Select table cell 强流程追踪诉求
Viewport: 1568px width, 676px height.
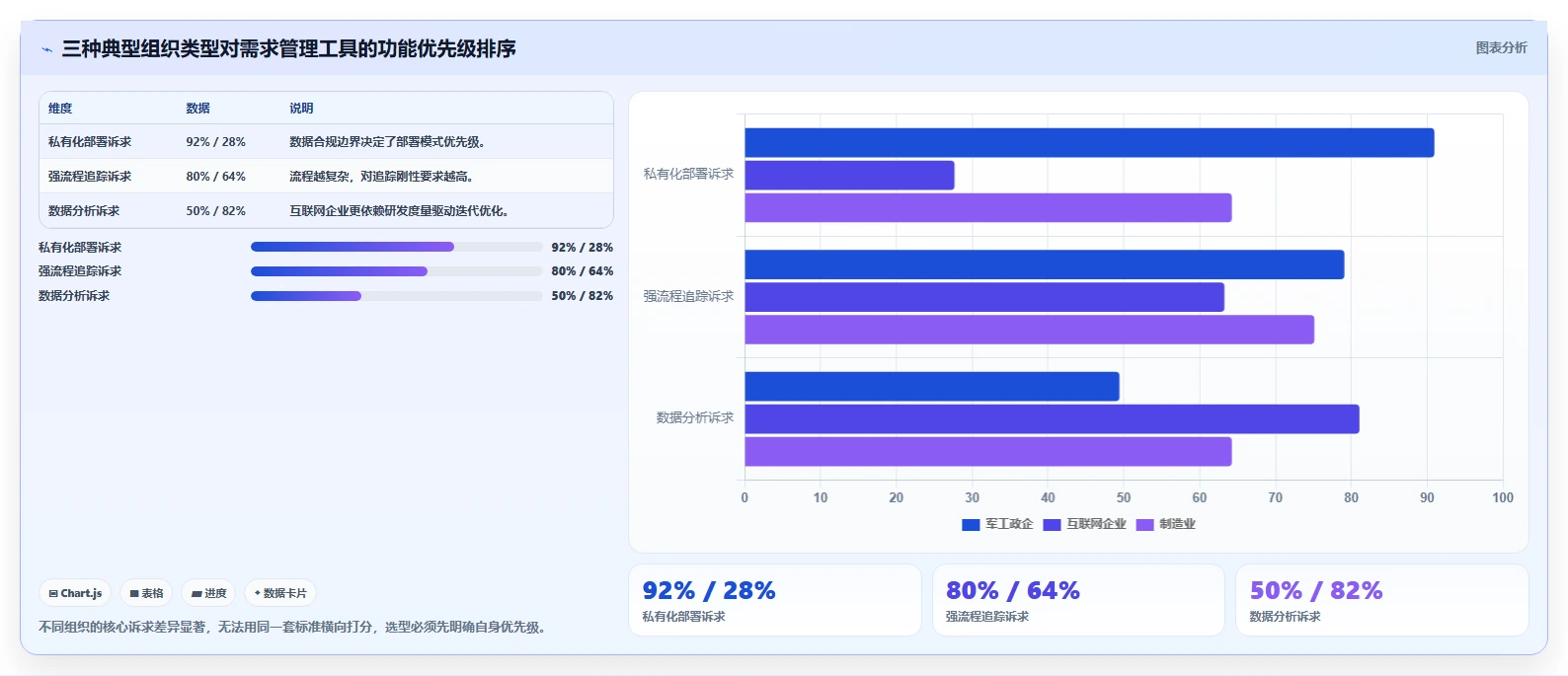pyautogui.click(x=90, y=177)
